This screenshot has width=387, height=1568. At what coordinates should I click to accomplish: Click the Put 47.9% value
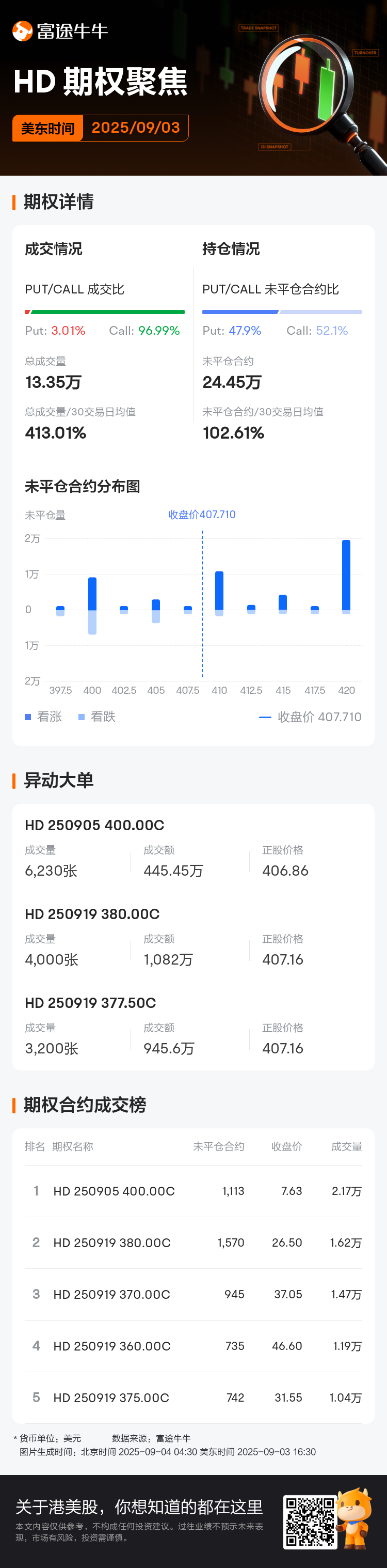tap(245, 331)
